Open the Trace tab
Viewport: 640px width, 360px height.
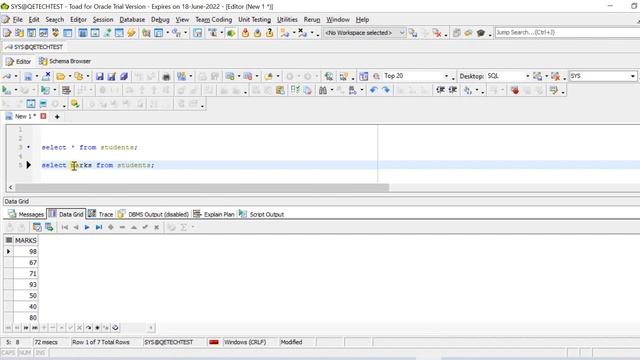100,214
